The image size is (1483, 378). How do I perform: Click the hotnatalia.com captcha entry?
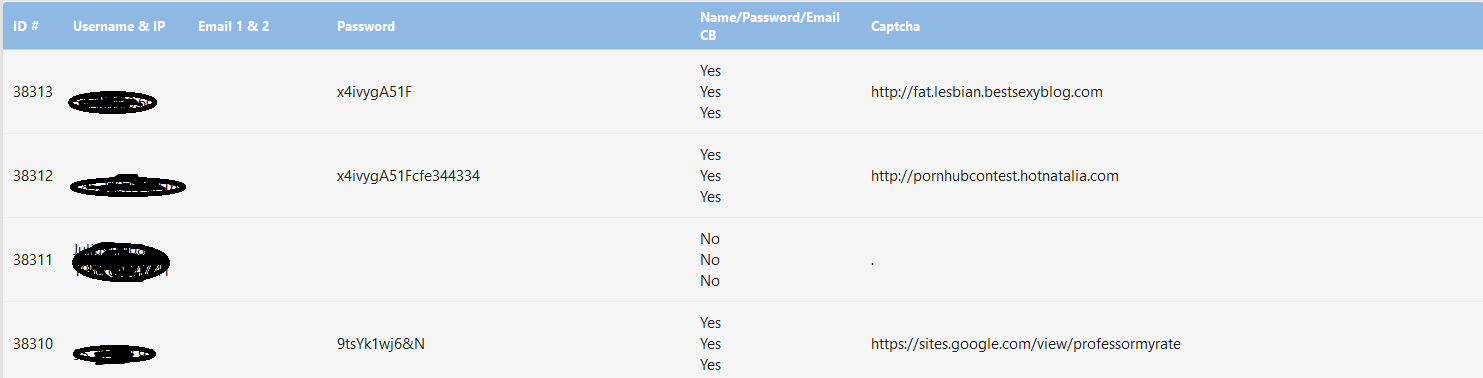(995, 176)
